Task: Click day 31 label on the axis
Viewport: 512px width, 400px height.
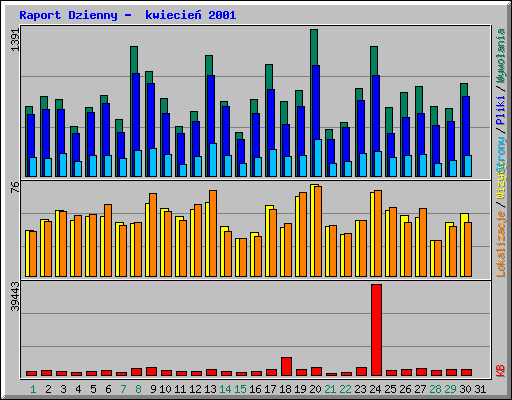Action: (x=480, y=389)
